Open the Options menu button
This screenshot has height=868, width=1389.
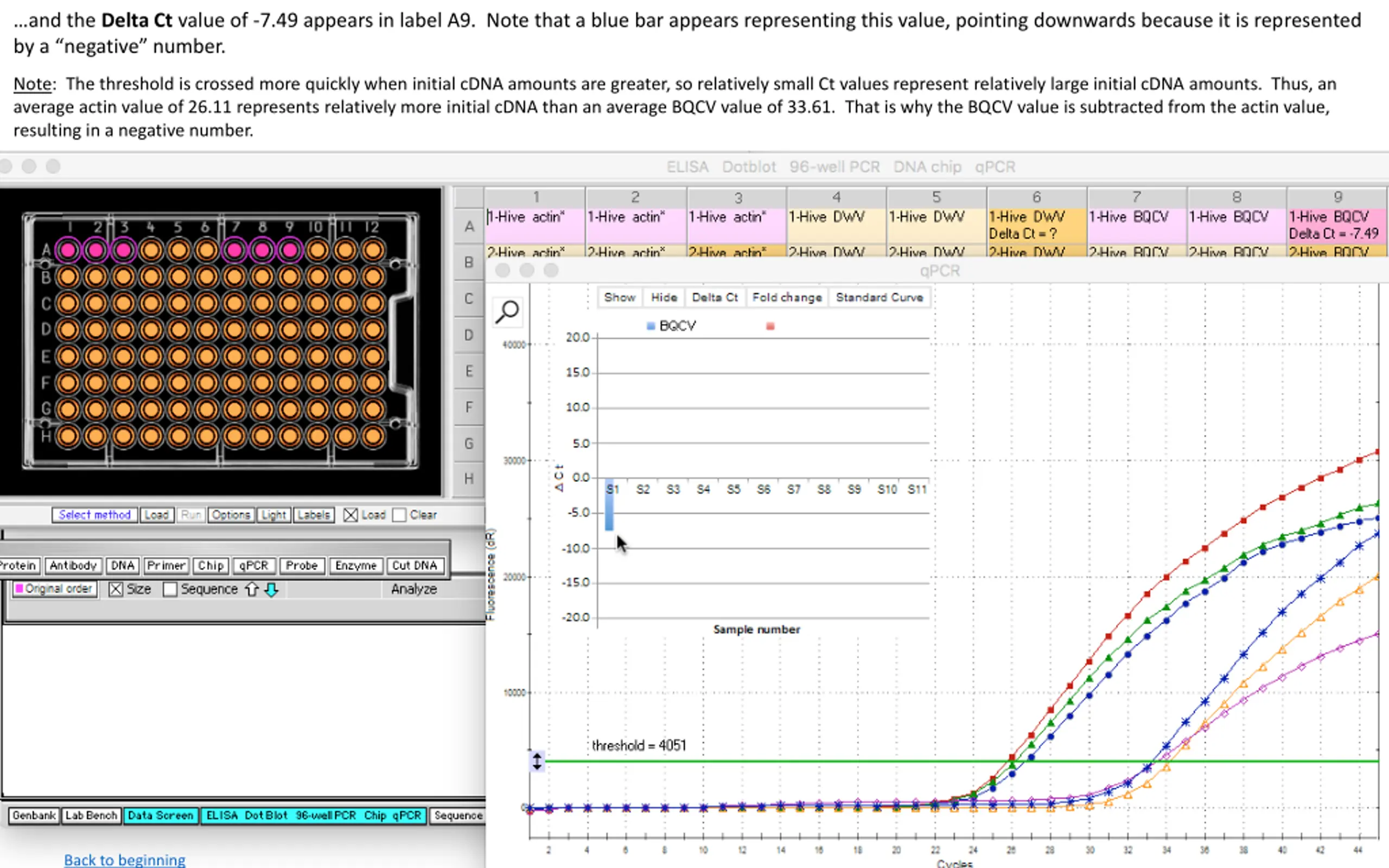point(231,515)
